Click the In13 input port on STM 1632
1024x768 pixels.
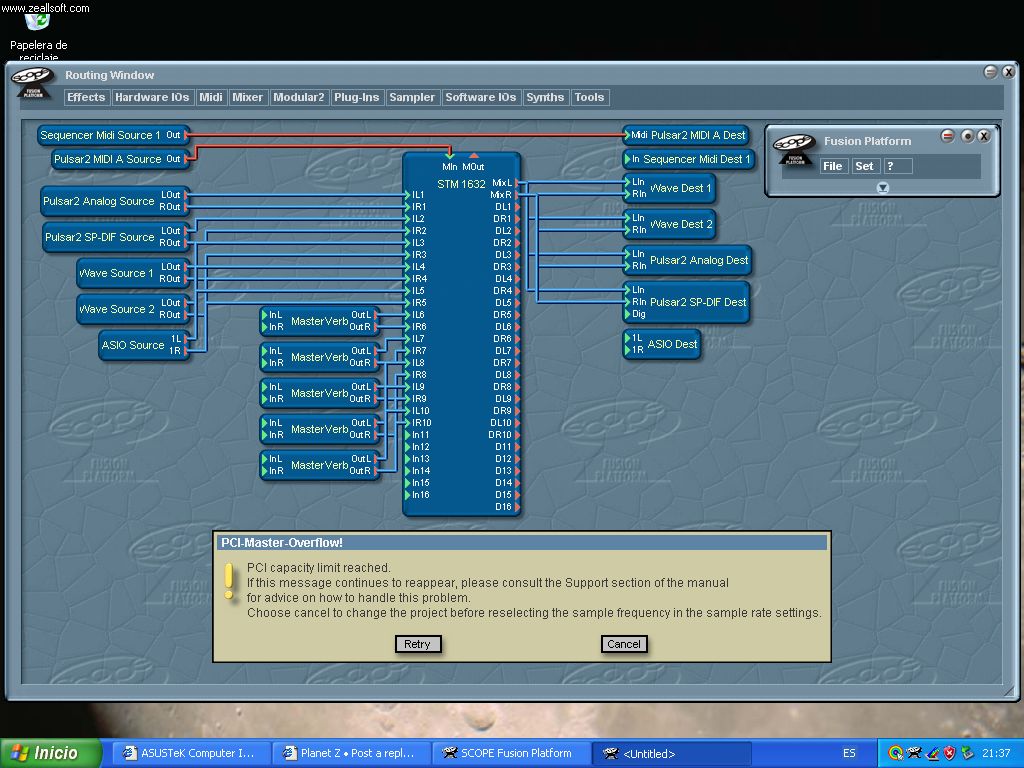[x=408, y=458]
